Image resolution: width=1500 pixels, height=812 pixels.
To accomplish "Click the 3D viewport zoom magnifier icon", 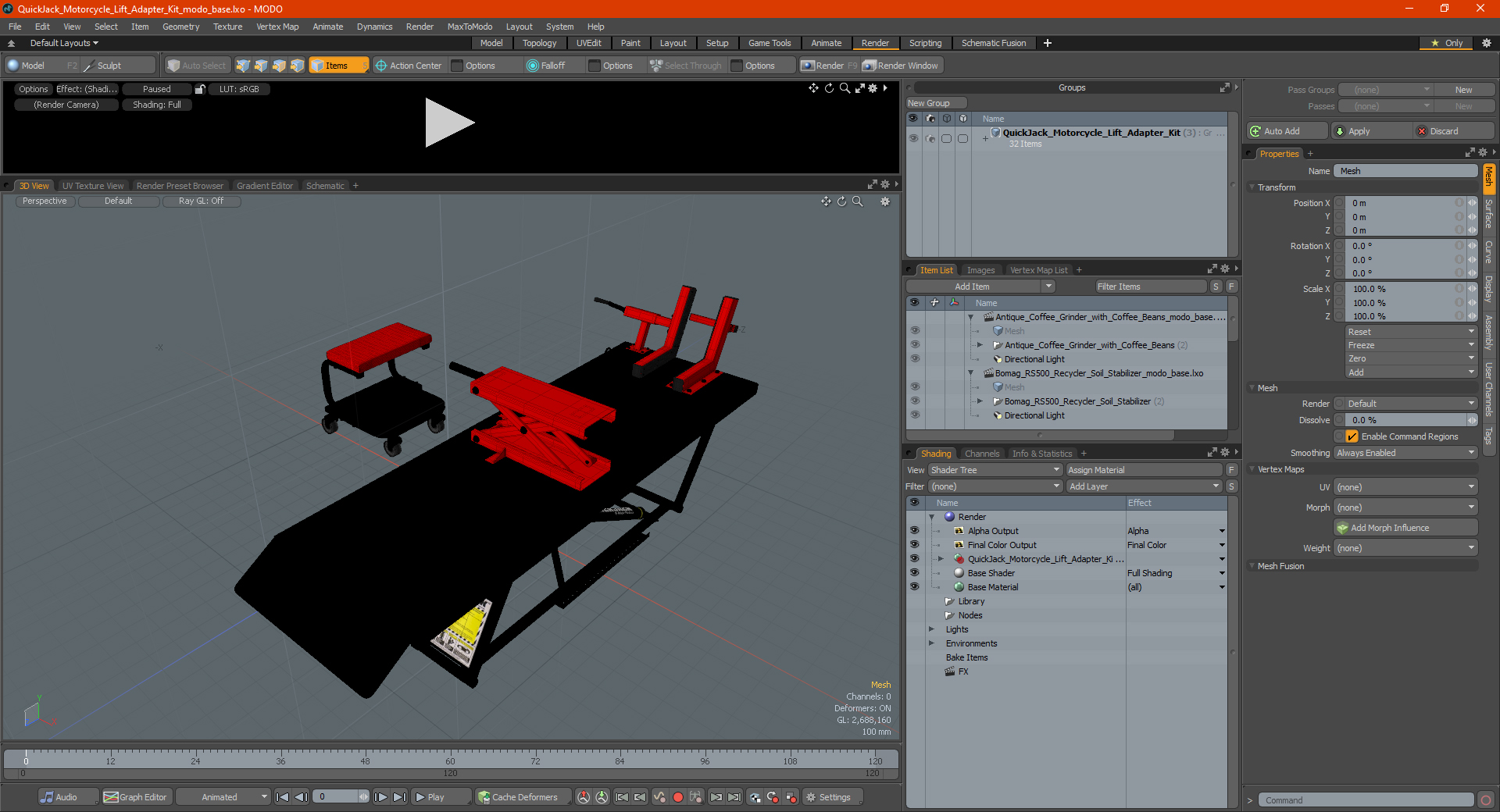I will point(857,201).
